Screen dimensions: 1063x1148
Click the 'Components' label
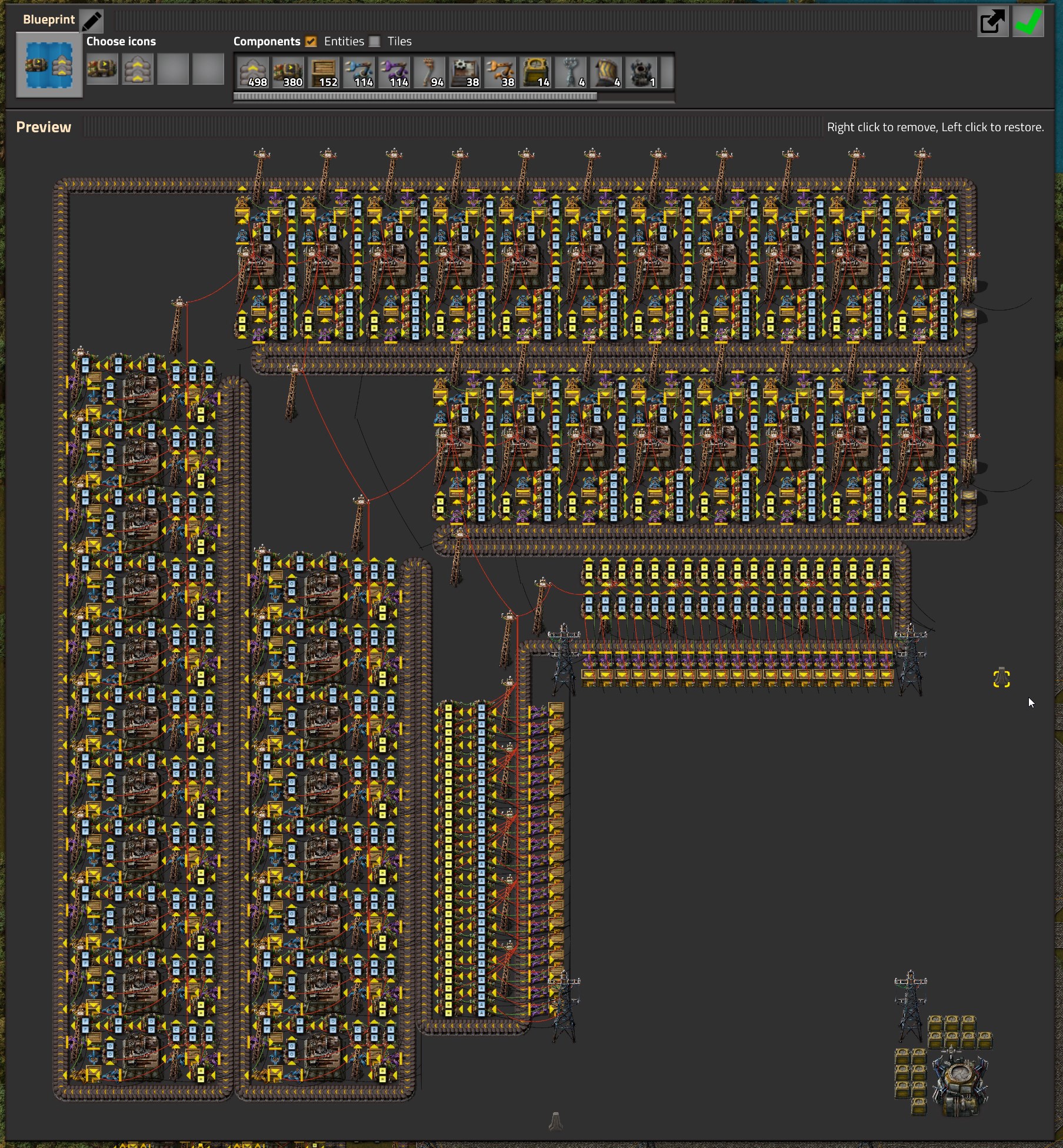(x=266, y=41)
